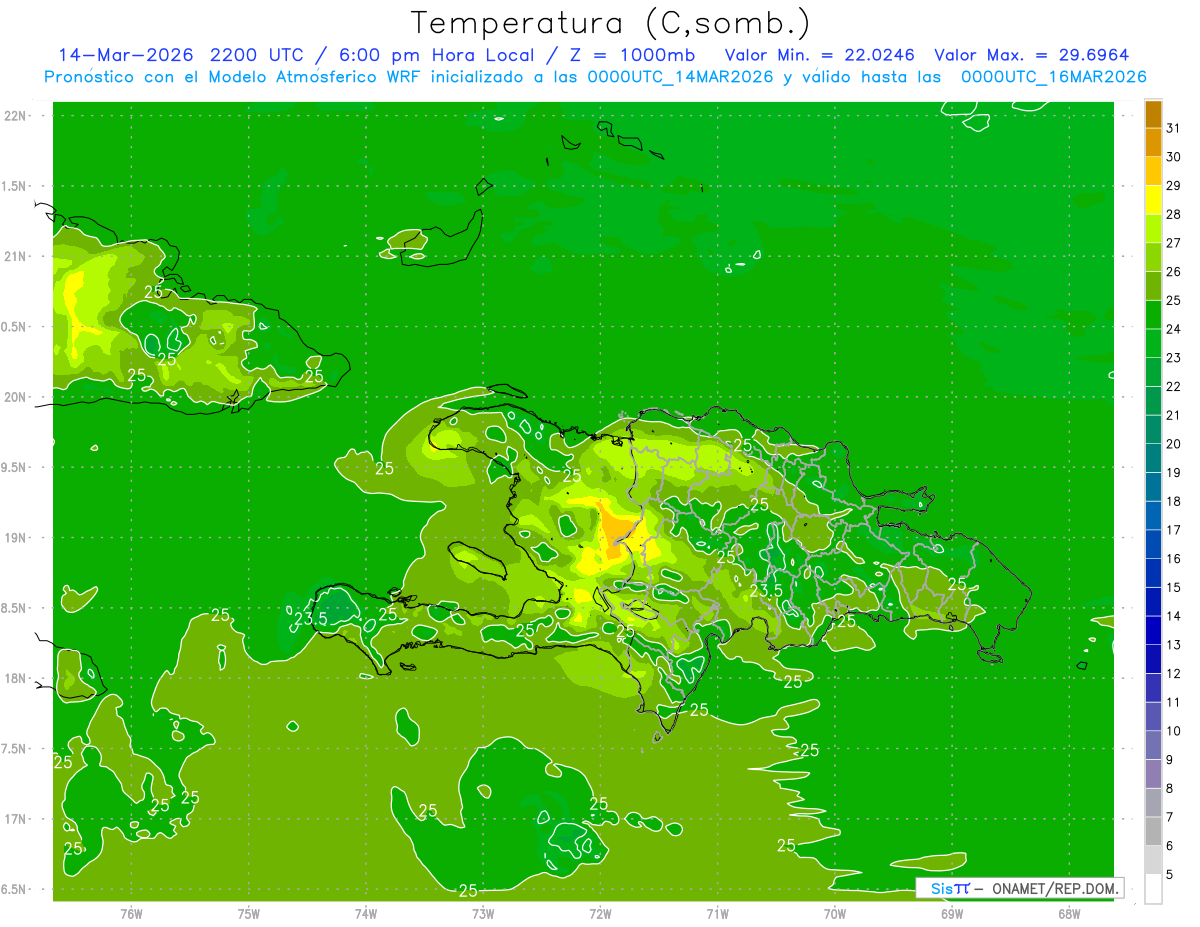
Task: Click the '72W' longitude label
Action: click(600, 913)
